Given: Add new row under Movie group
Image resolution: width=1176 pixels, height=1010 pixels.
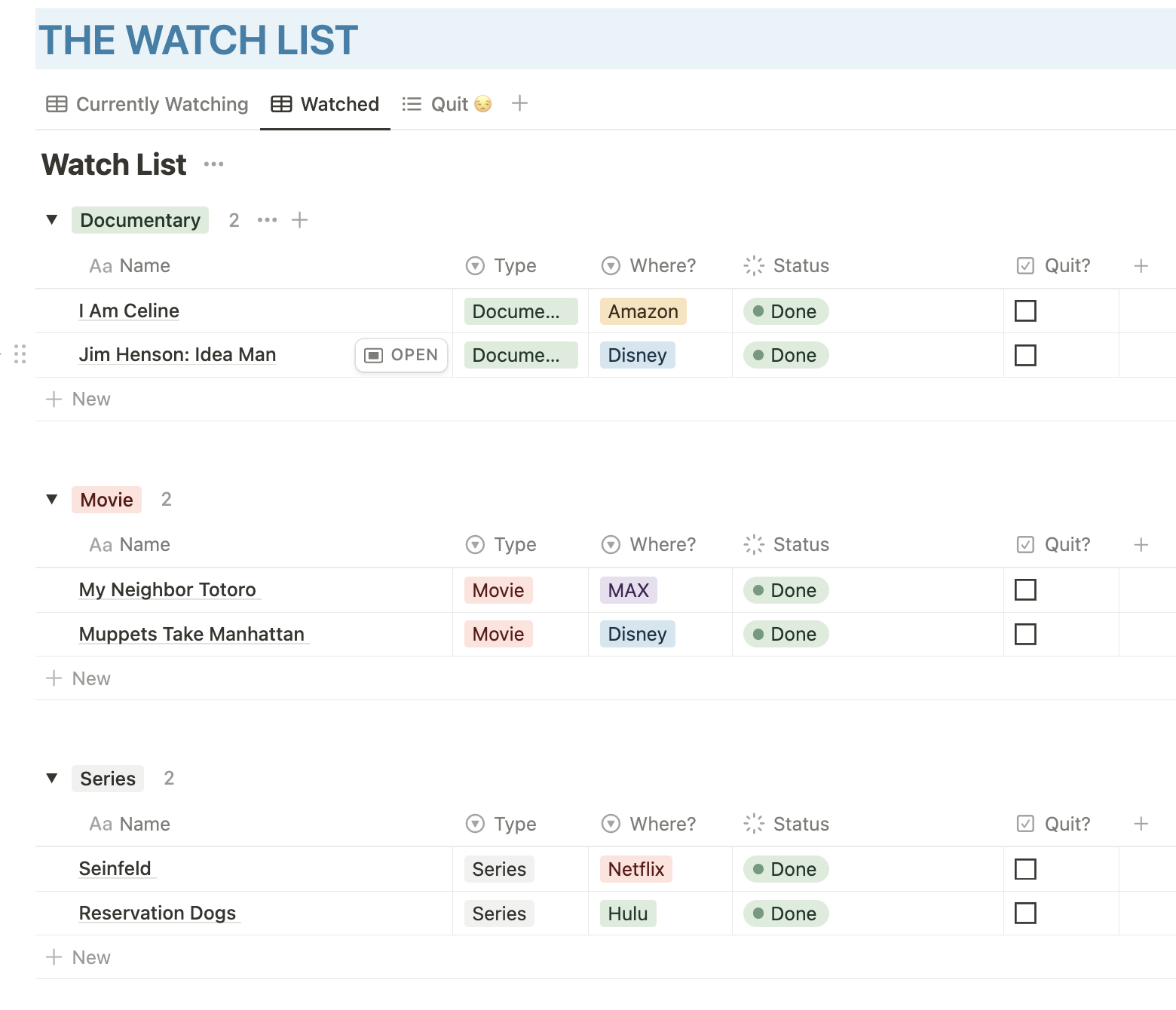Looking at the screenshot, I should pos(78,678).
